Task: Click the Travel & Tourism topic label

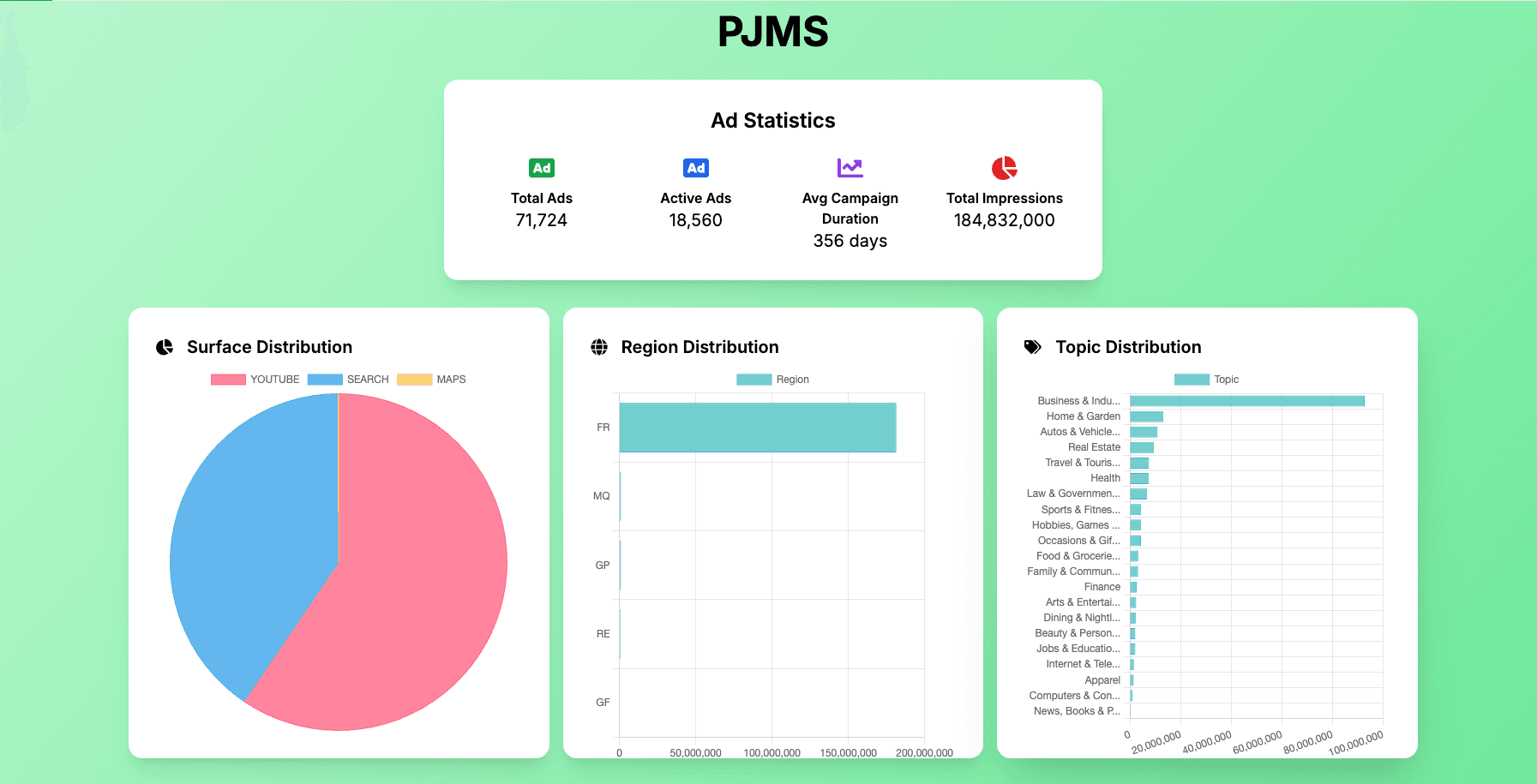Action: point(1083,463)
